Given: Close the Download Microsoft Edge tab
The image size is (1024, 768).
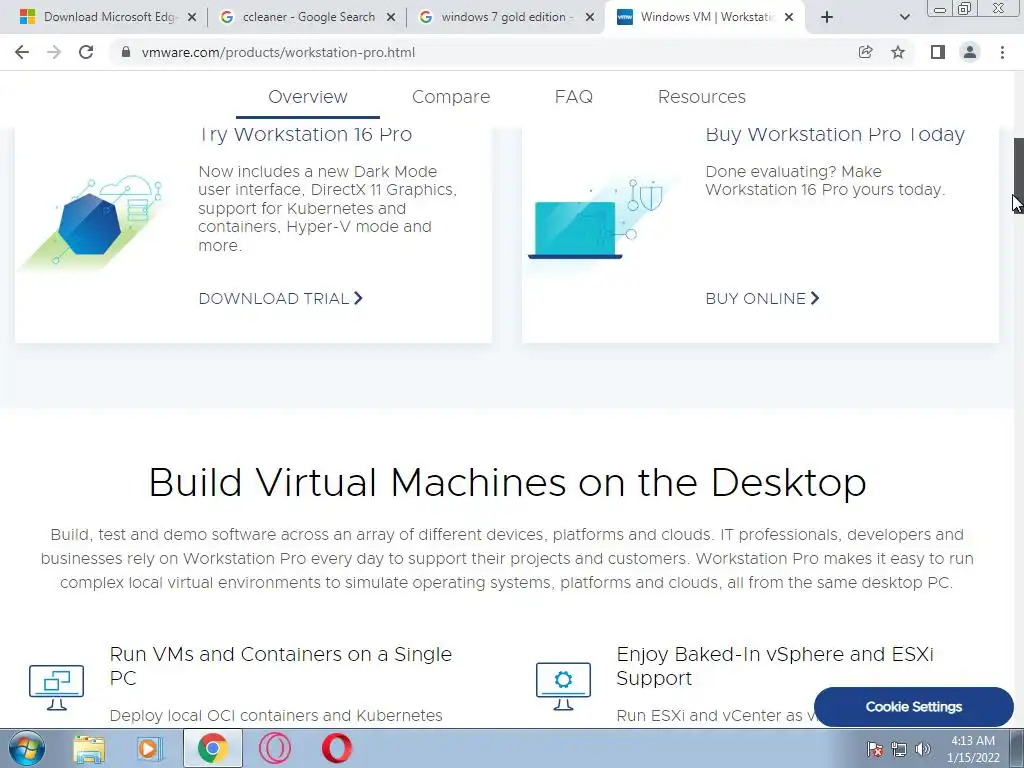Looking at the screenshot, I should point(192,18).
